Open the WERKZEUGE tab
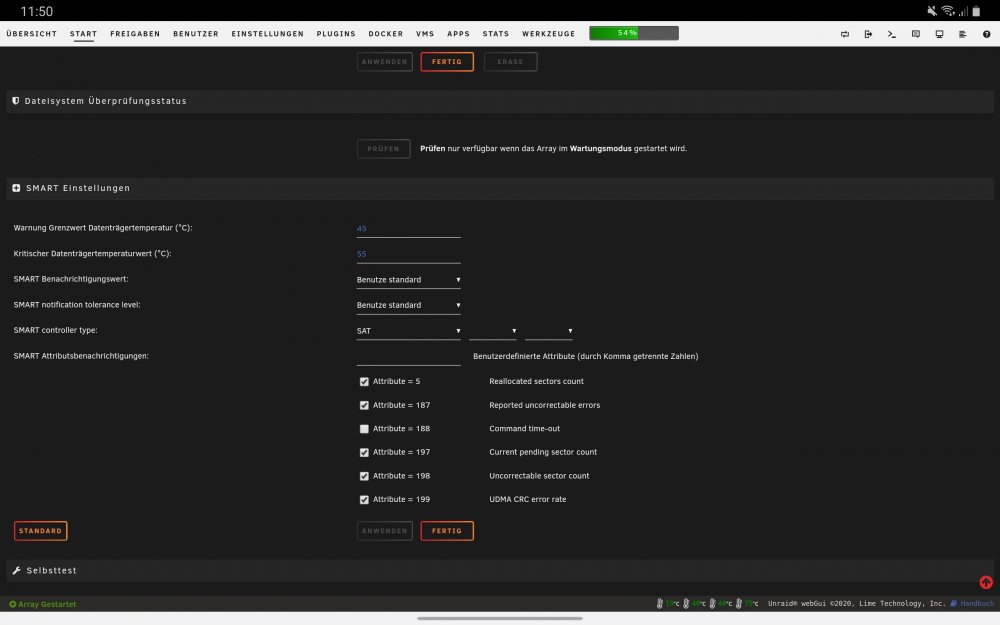This screenshot has height=625, width=1000. point(548,34)
